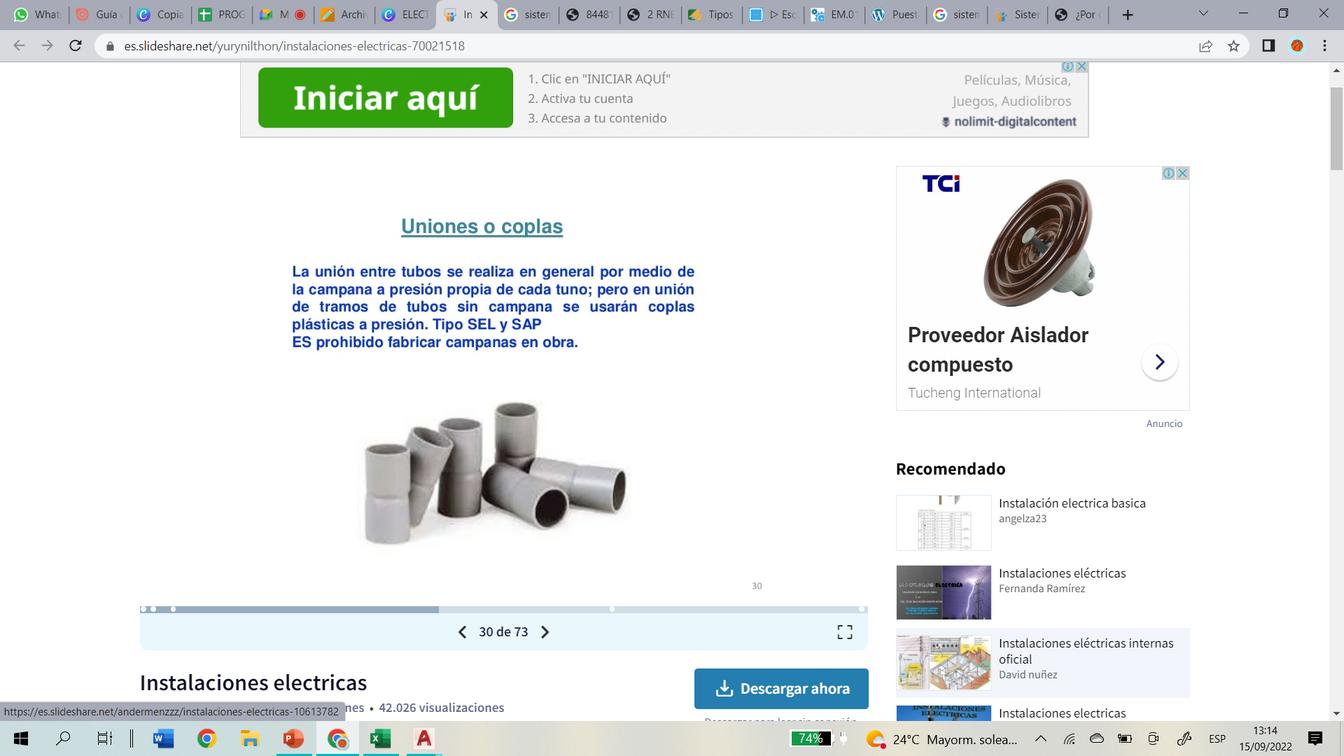Open Excel from the taskbar
Viewport: 1344px width, 756px height.
(380, 739)
